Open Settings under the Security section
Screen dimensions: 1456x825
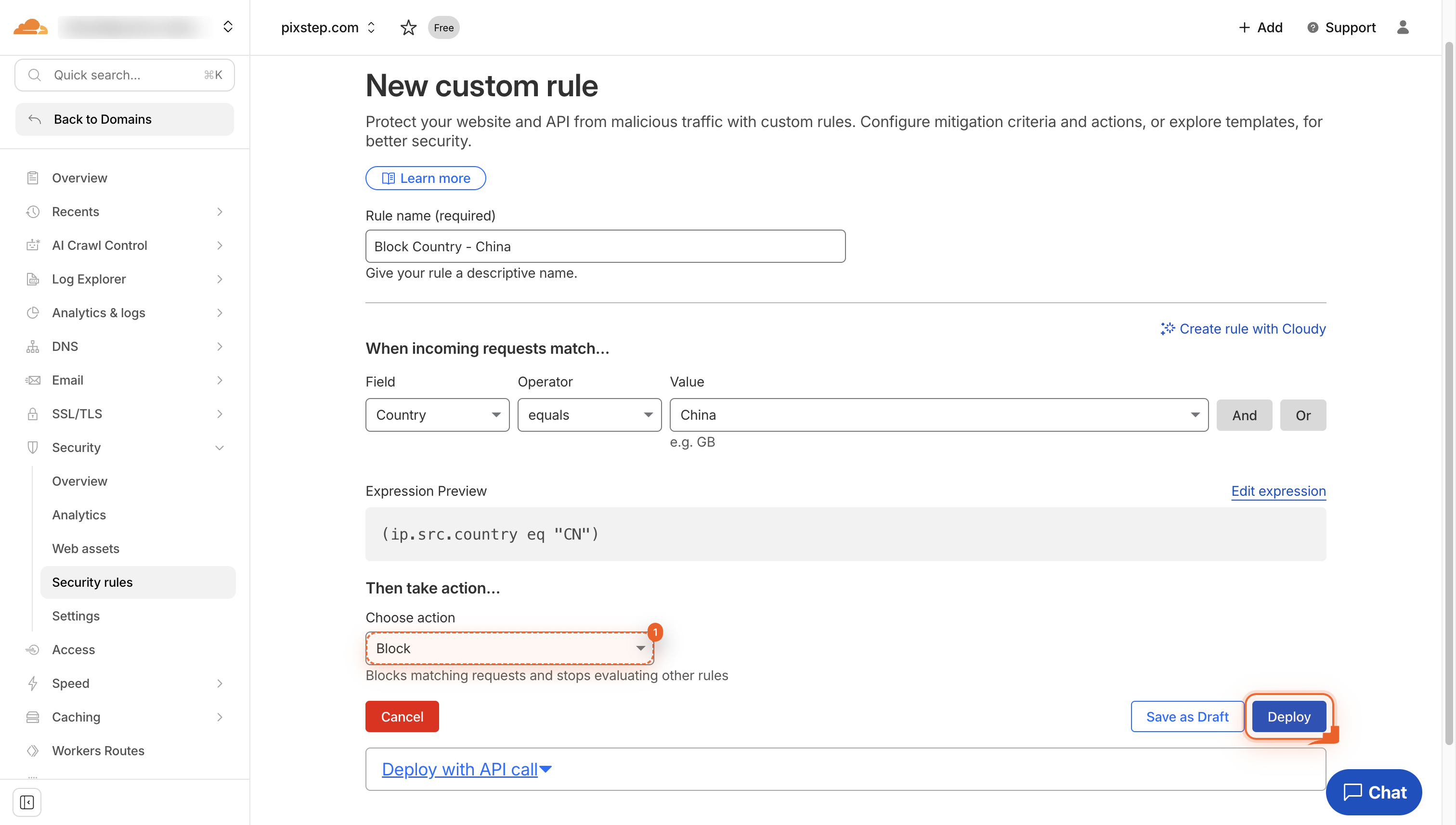[x=76, y=616]
